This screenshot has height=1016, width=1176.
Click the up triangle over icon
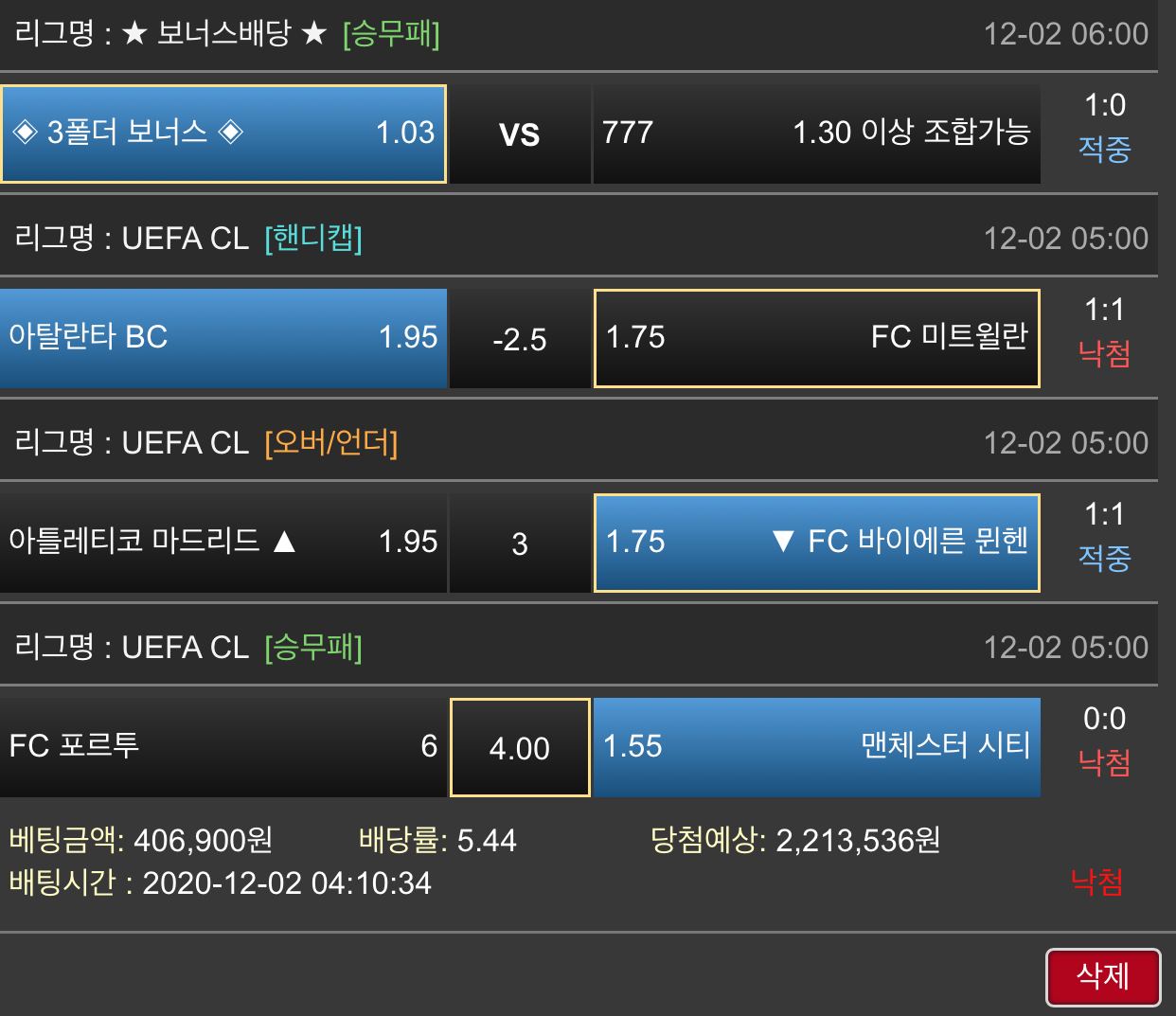pyautogui.click(x=284, y=542)
